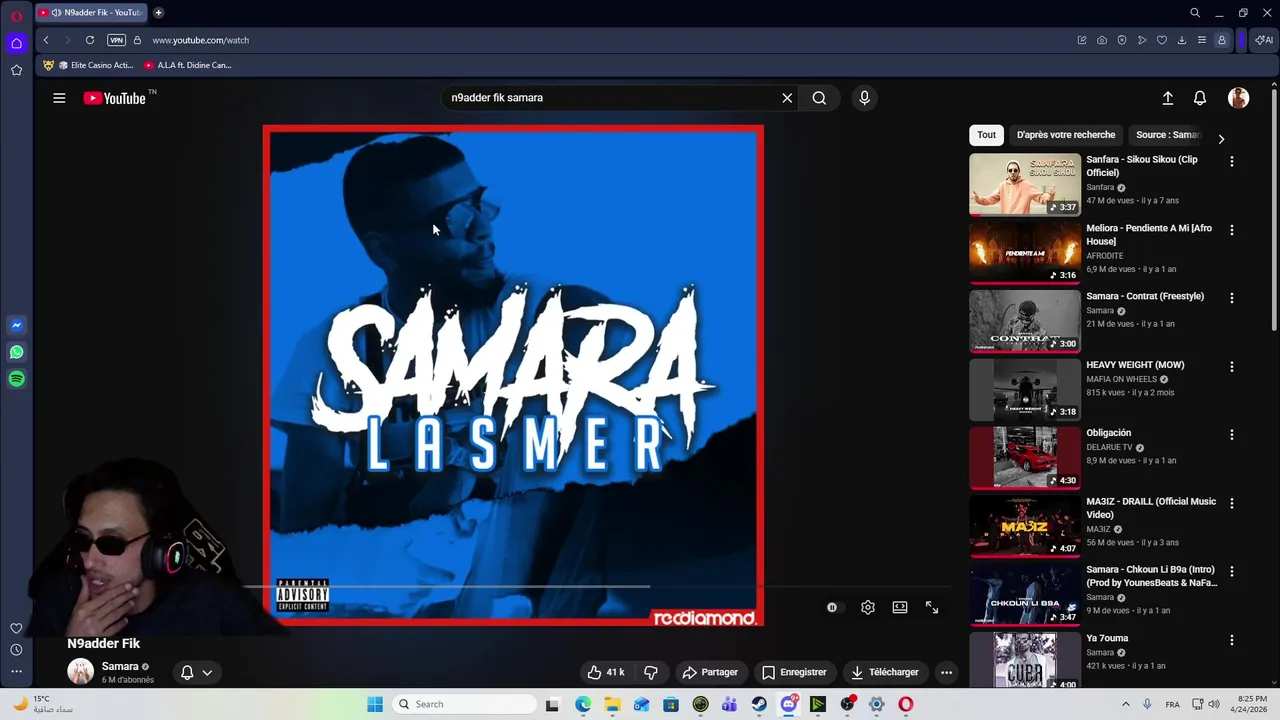Image resolution: width=1280 pixels, height=720 pixels.
Task: Like the video with 41 k
Action: tap(606, 672)
